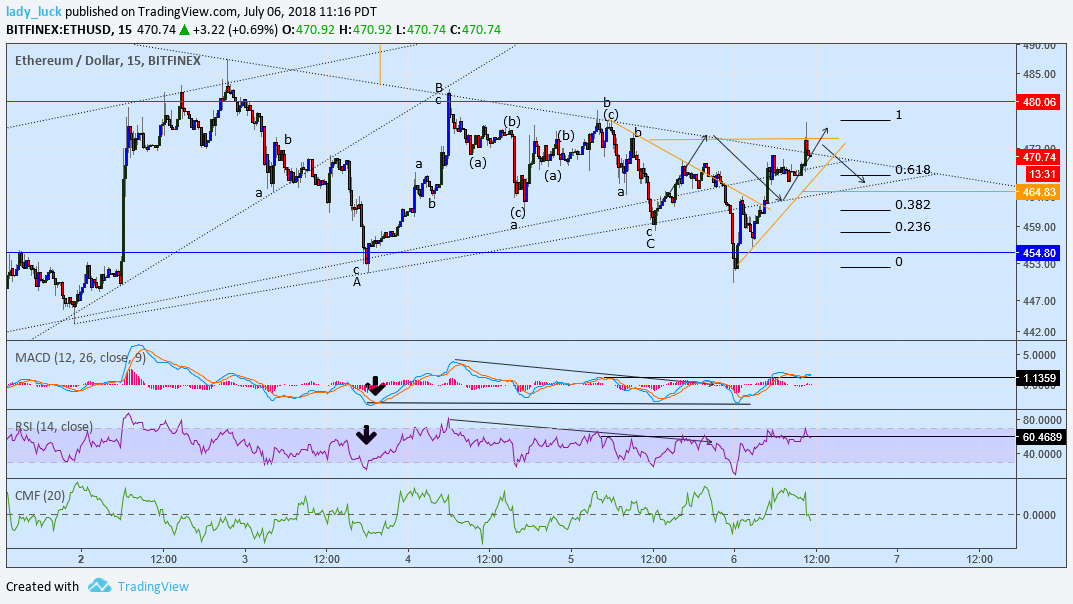Click the black down arrow on the RSI panel

click(367, 434)
